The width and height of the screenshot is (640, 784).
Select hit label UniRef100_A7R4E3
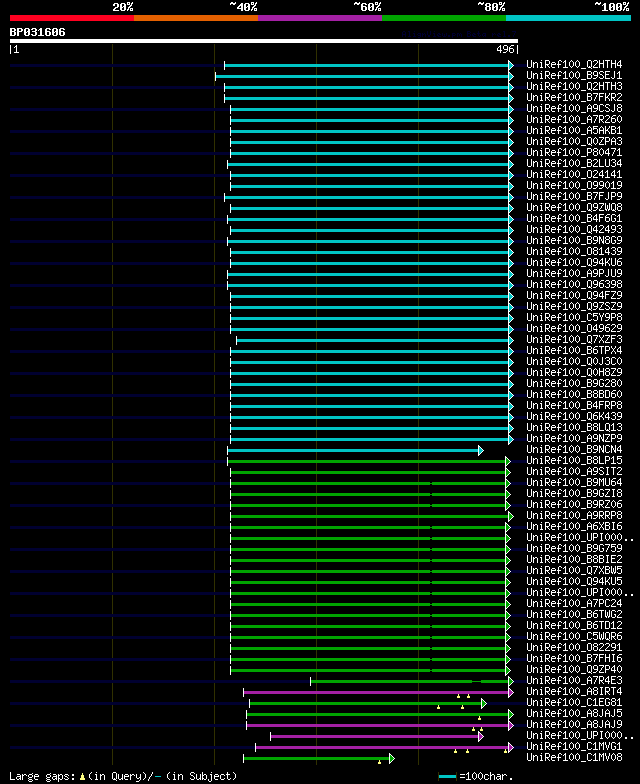[574, 680]
